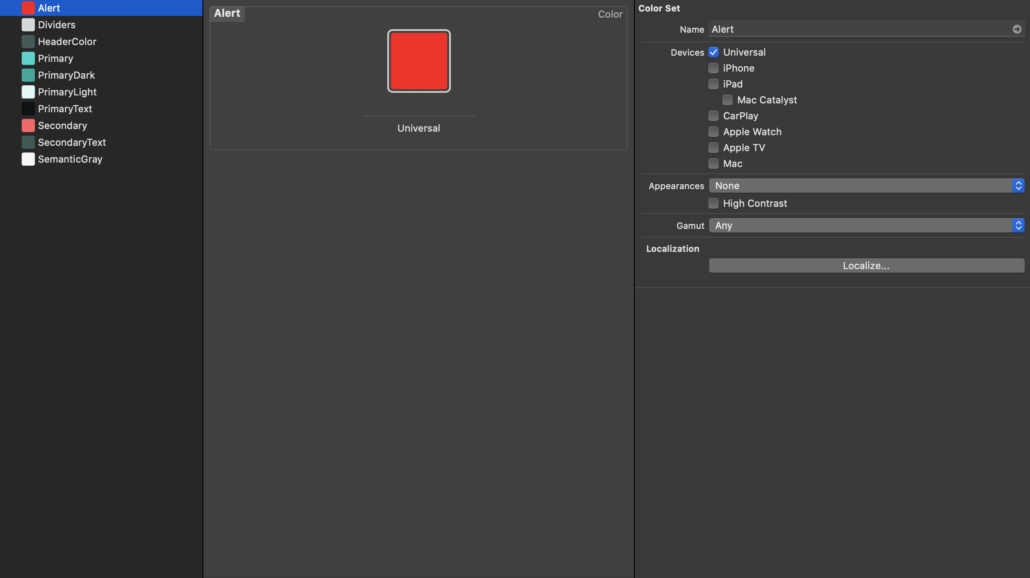Click the Name field containing Alert
Viewport: 1030px width, 578px height.
[856, 30]
